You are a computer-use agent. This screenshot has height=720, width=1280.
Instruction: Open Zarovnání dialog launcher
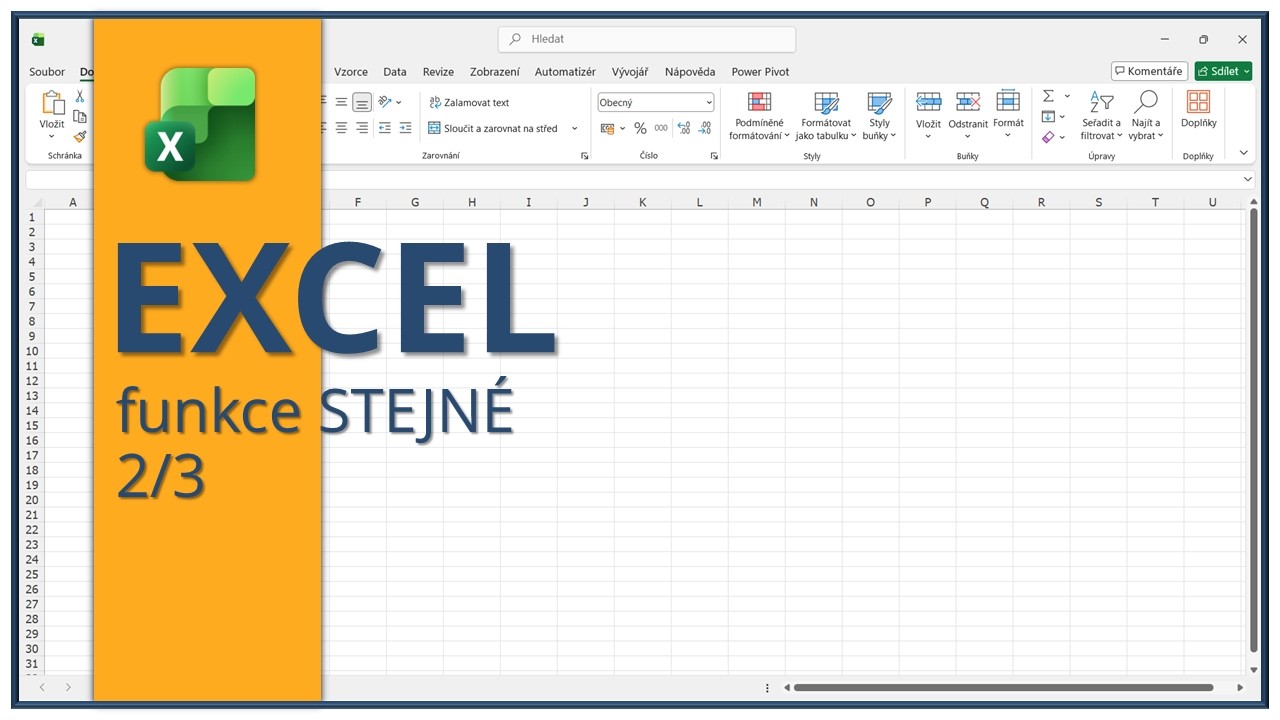coord(584,156)
